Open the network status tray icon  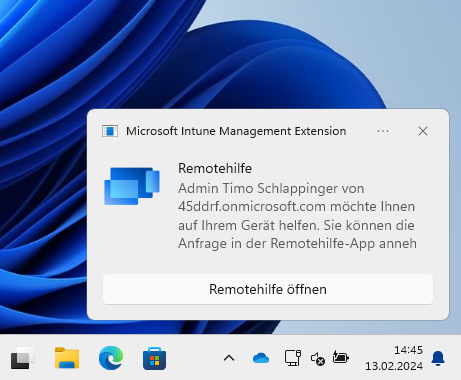(x=293, y=358)
